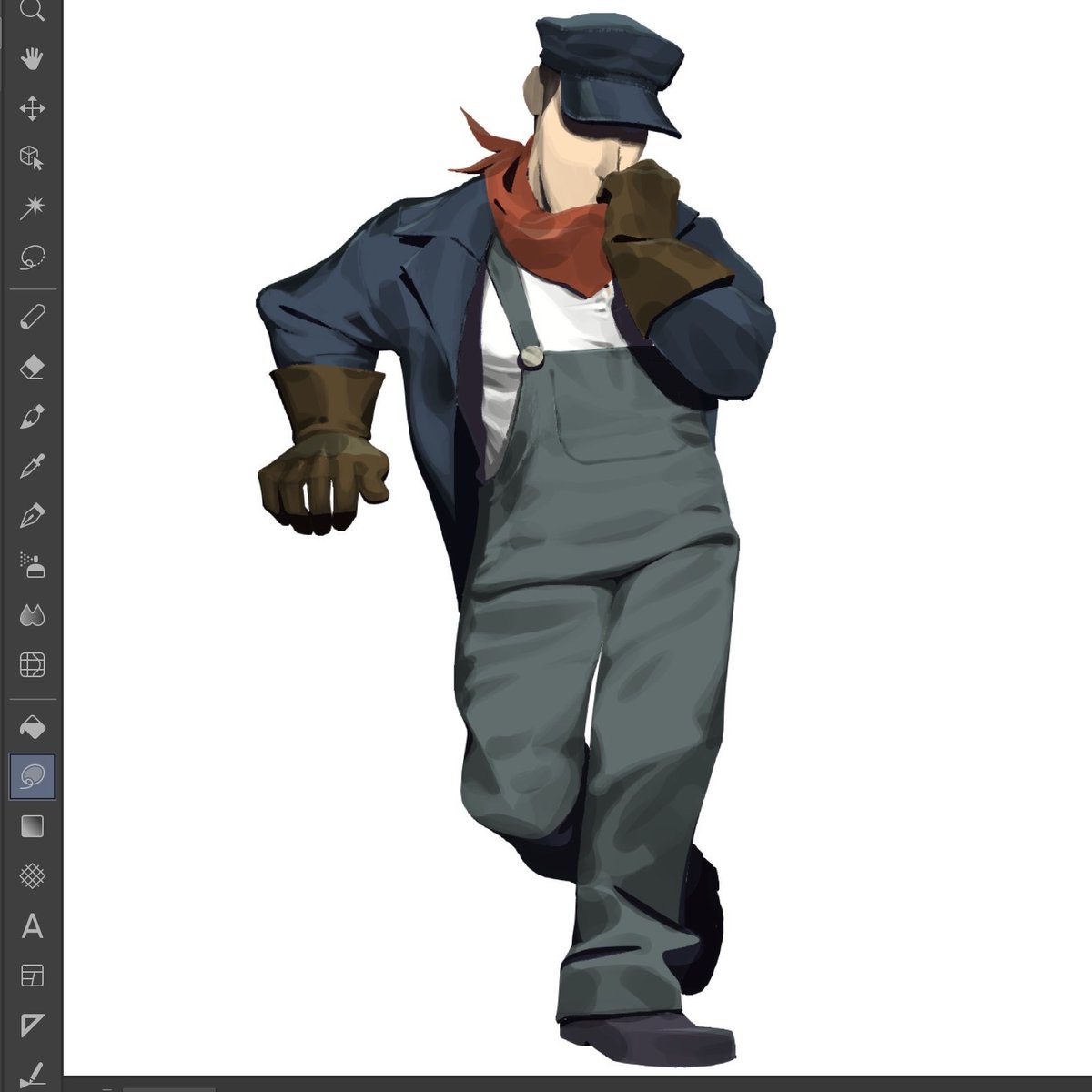The width and height of the screenshot is (1092, 1092).
Task: Select the Pen nib tool
Action: tap(32, 516)
